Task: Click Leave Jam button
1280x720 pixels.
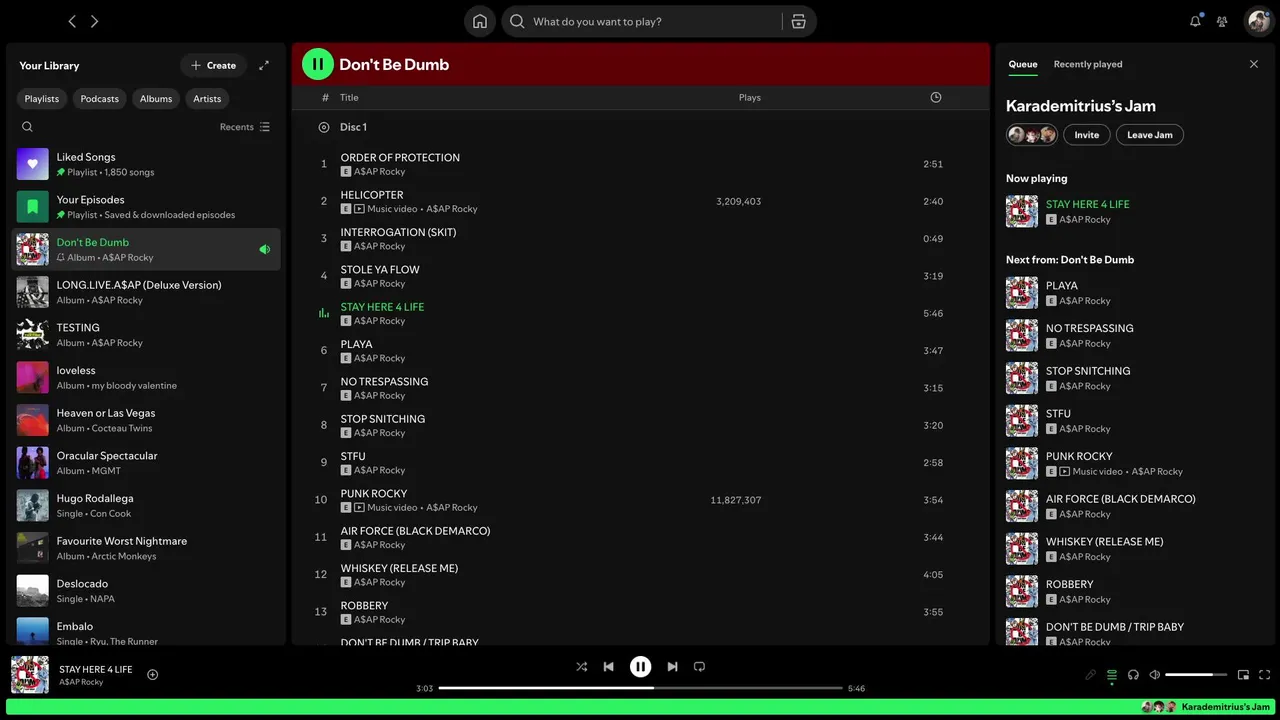Action: click(x=1149, y=135)
